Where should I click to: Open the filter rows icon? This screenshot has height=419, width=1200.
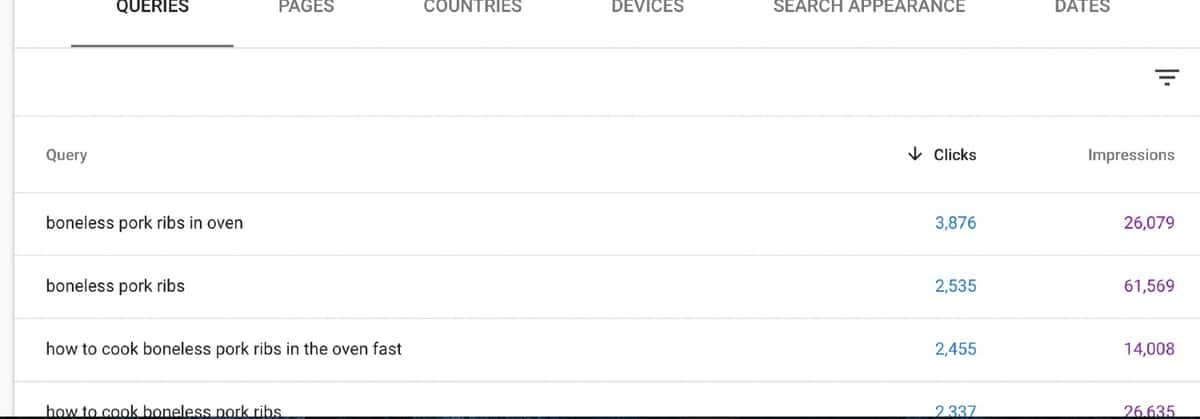[x=1166, y=77]
